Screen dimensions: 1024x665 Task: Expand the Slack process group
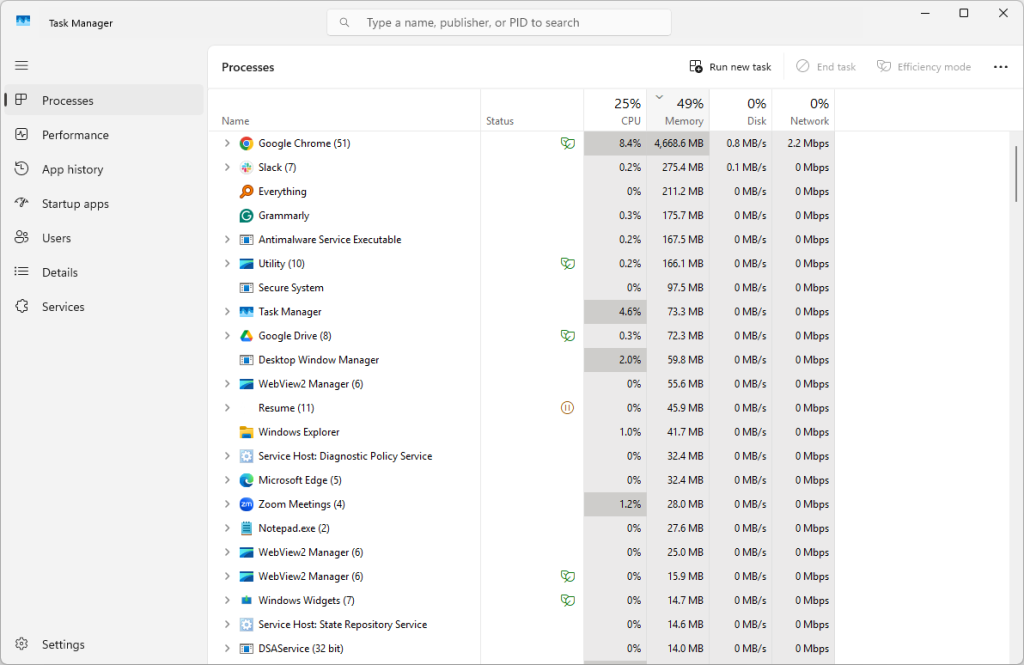coord(227,168)
